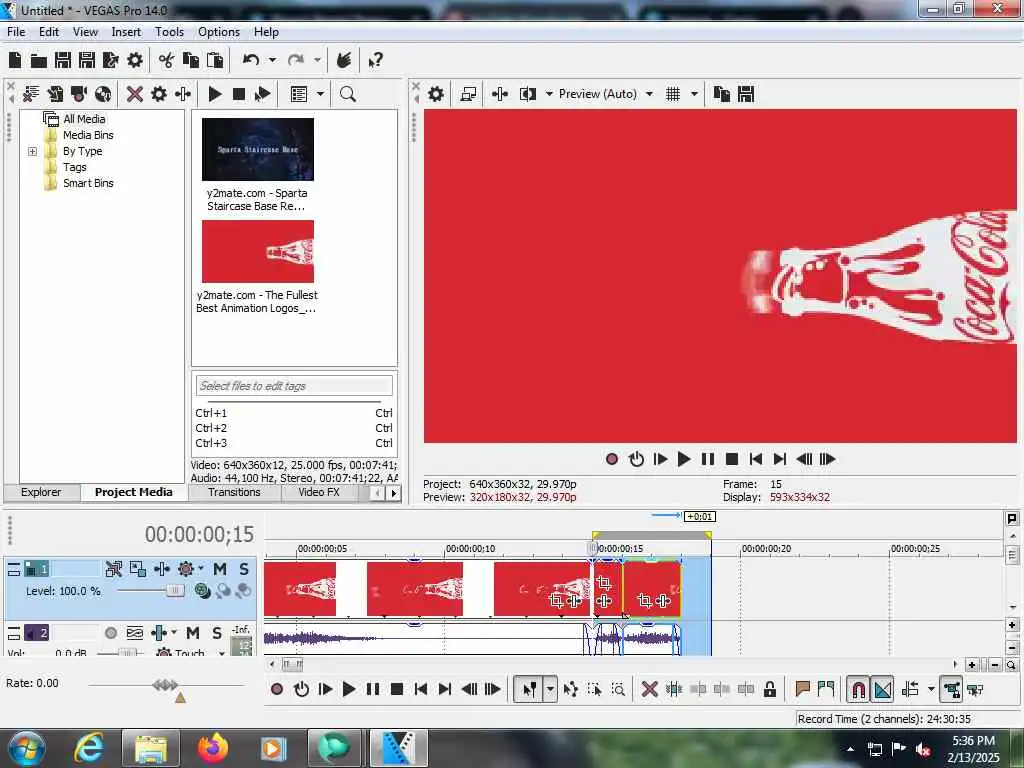Select Media Bins in tree
This screenshot has height=768, width=1024.
[x=88, y=135]
